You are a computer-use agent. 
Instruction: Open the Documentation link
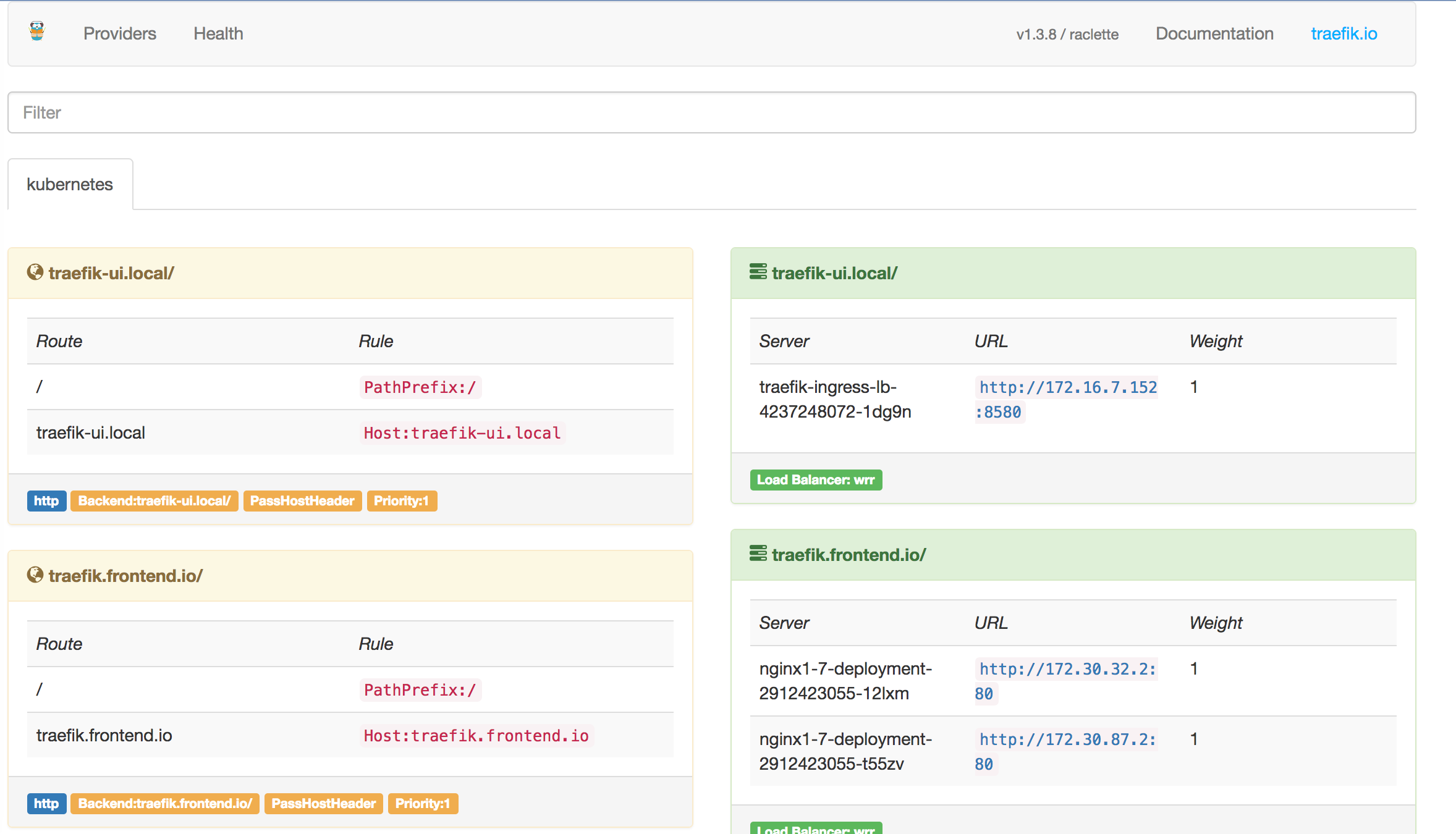coord(1214,33)
